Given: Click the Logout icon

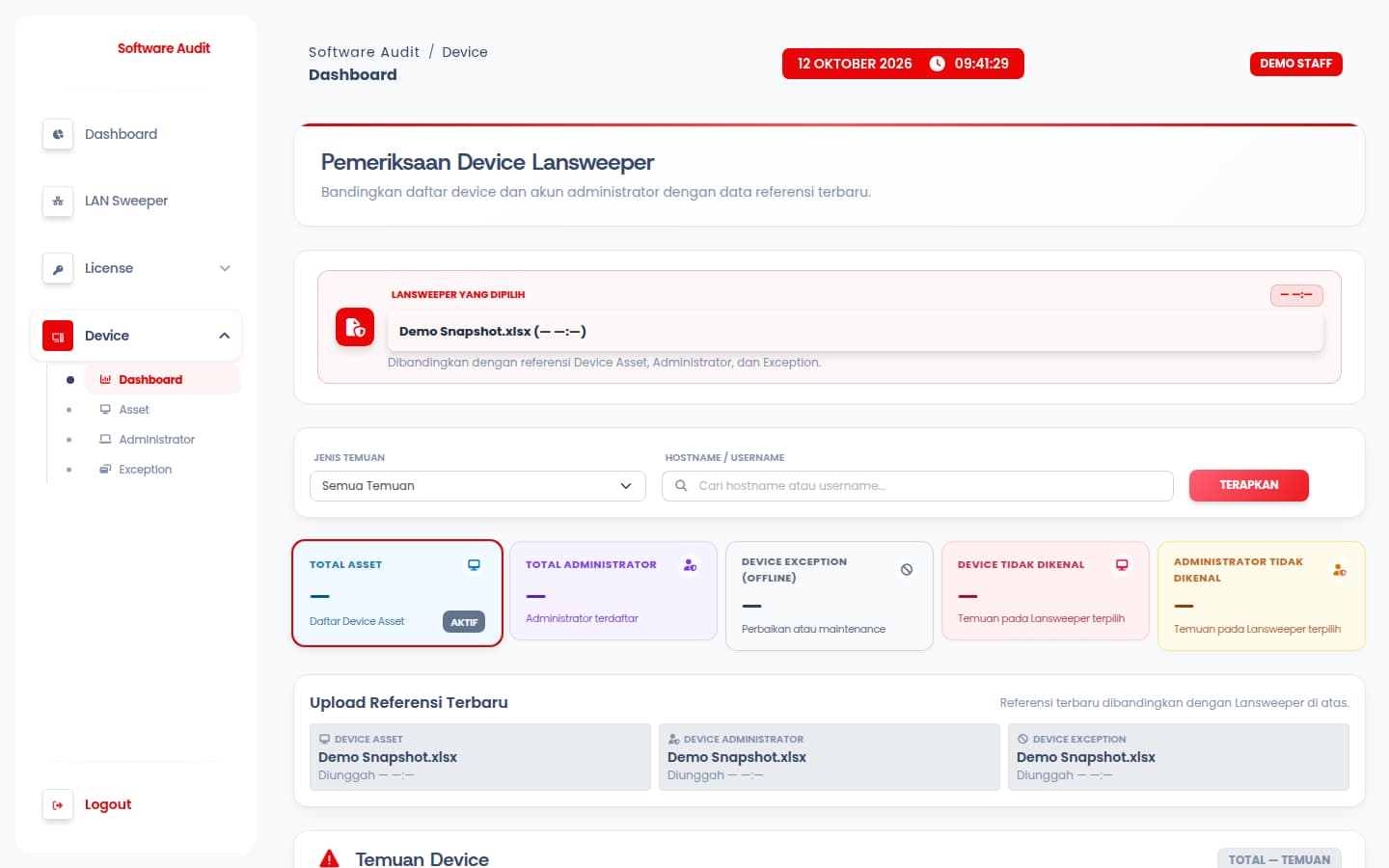Looking at the screenshot, I should [58, 805].
